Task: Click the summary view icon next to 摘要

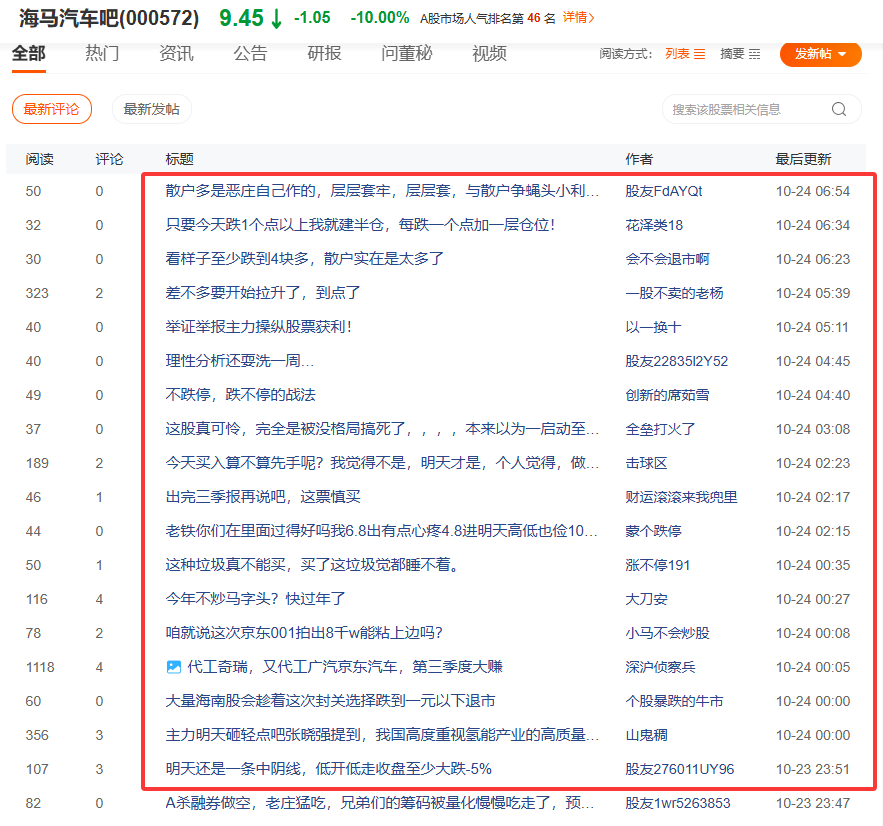Action: pos(755,54)
